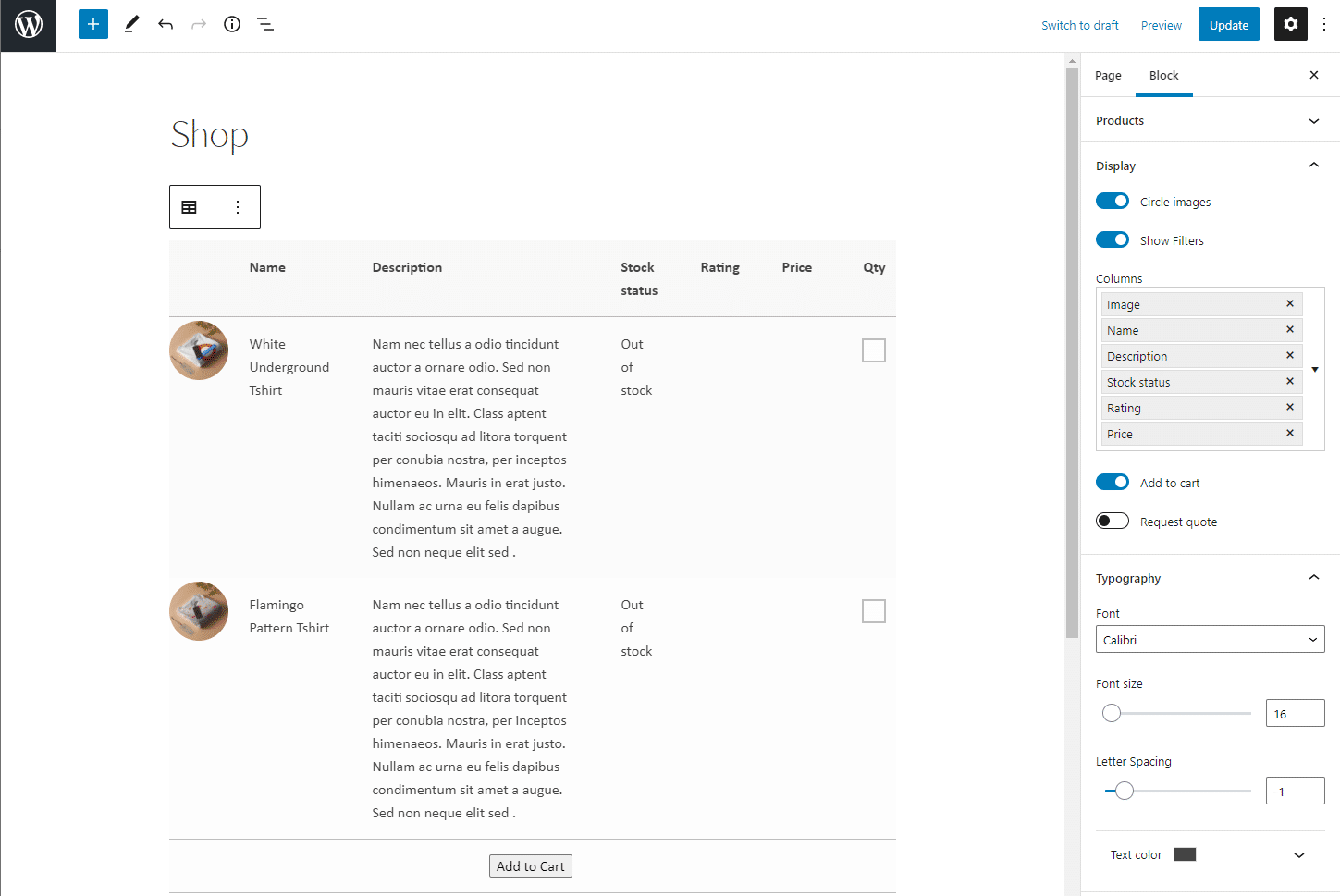Click the Description column header
This screenshot has width=1340, height=896.
click(407, 267)
